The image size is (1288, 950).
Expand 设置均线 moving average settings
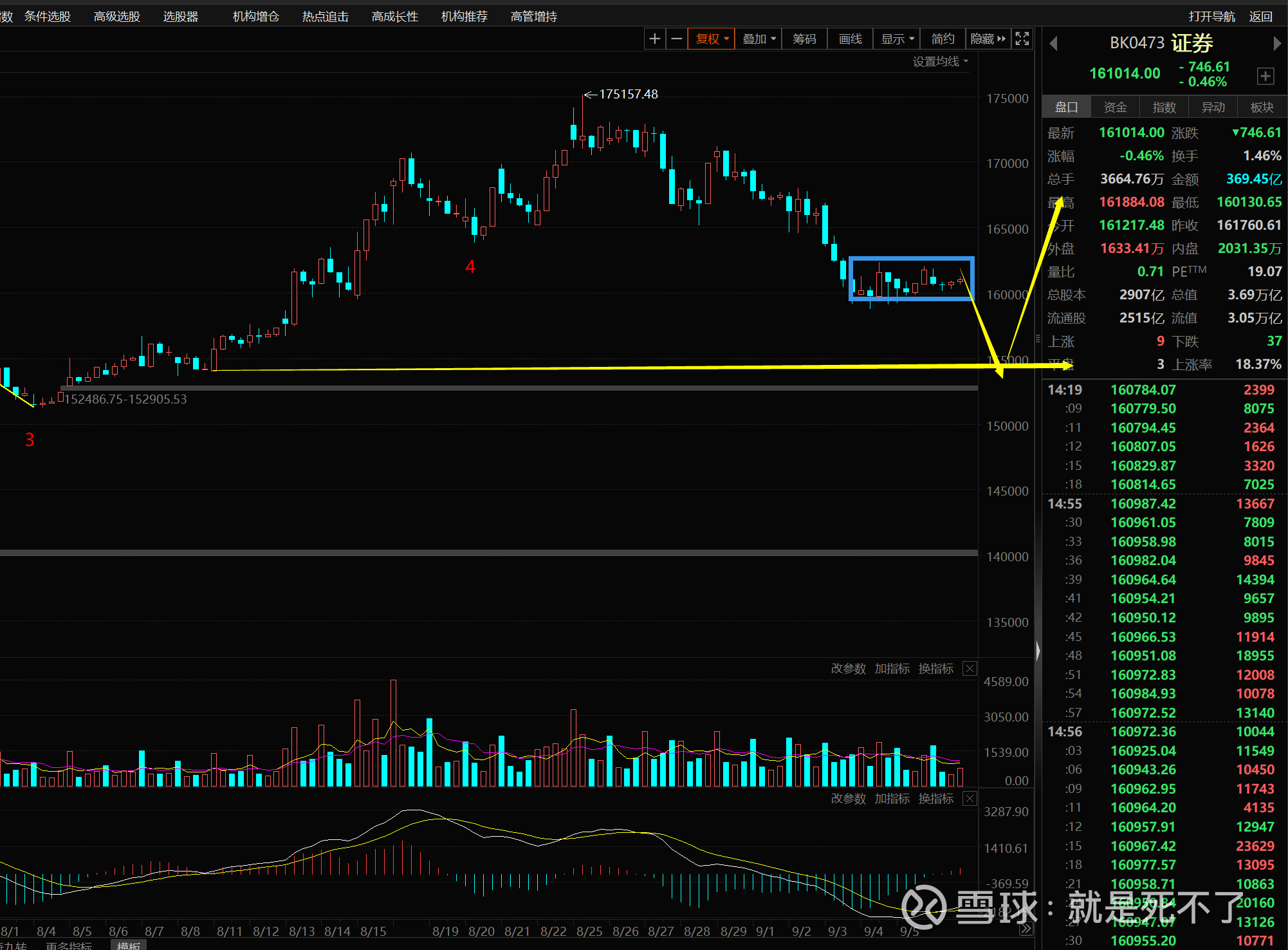click(x=940, y=61)
